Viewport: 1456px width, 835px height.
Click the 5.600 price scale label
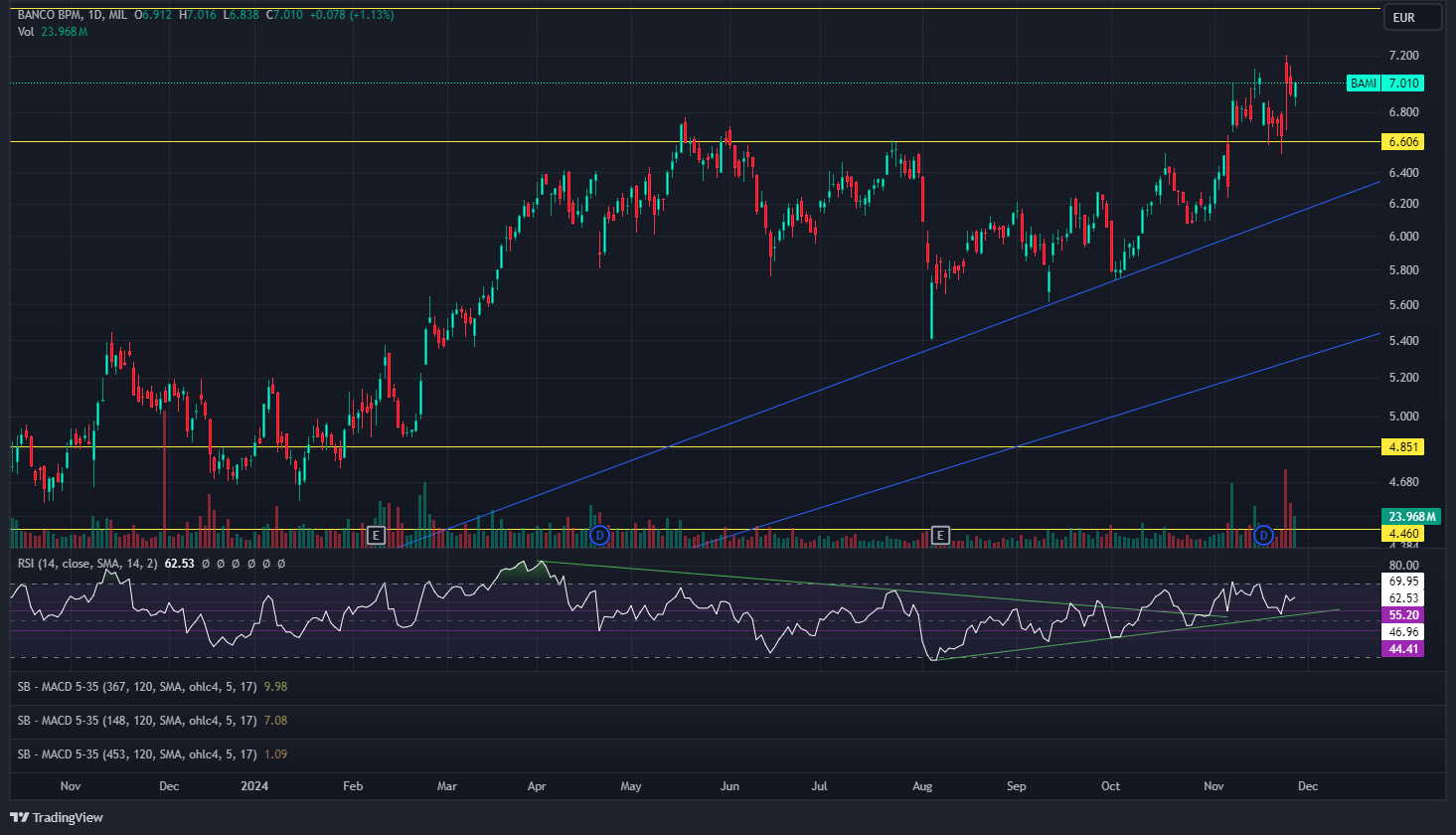[x=1403, y=305]
